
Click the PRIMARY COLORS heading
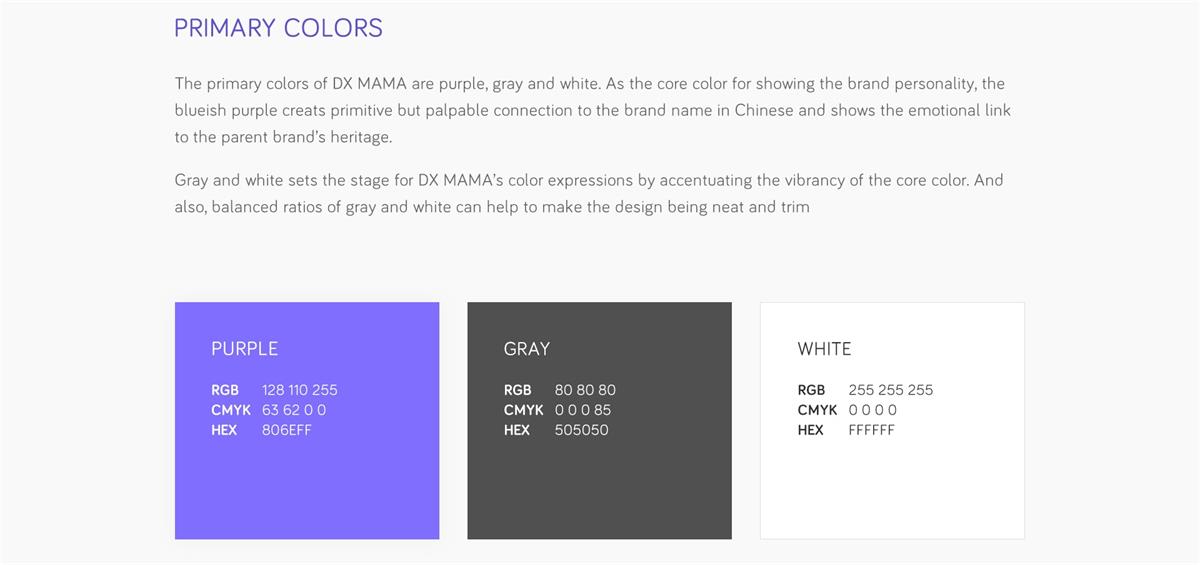278,28
